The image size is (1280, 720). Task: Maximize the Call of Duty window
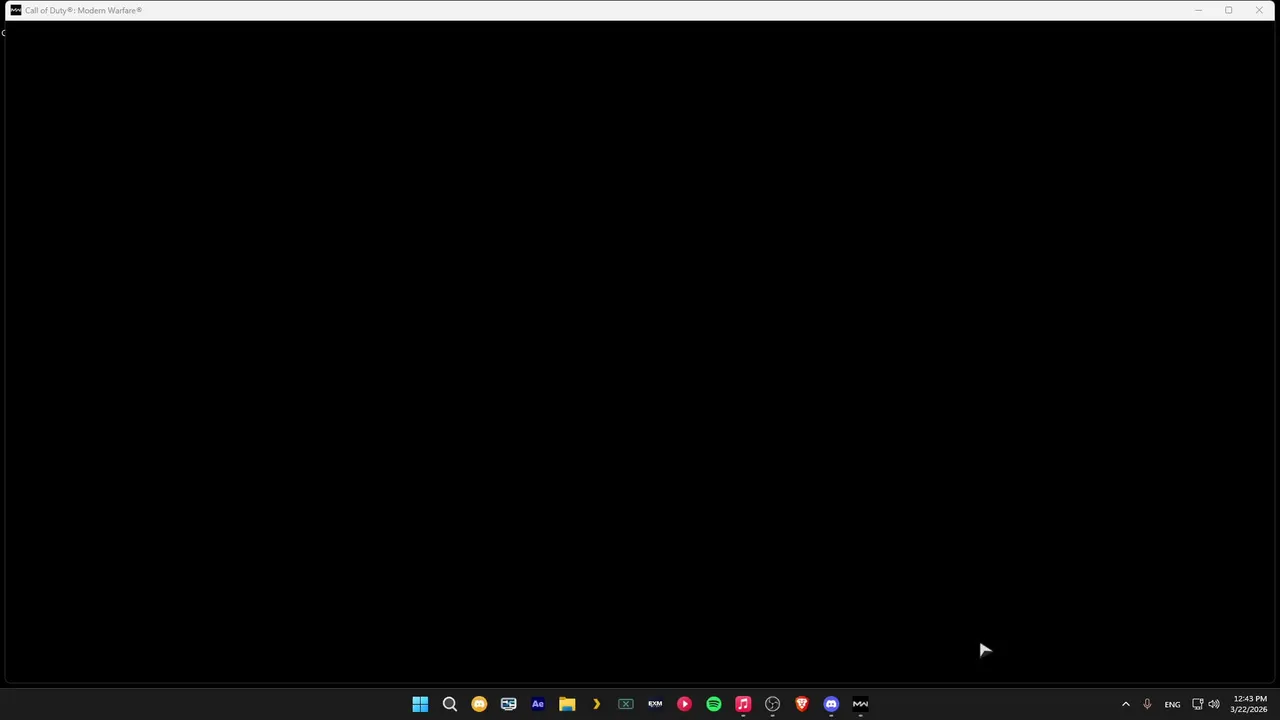pyautogui.click(x=1228, y=10)
